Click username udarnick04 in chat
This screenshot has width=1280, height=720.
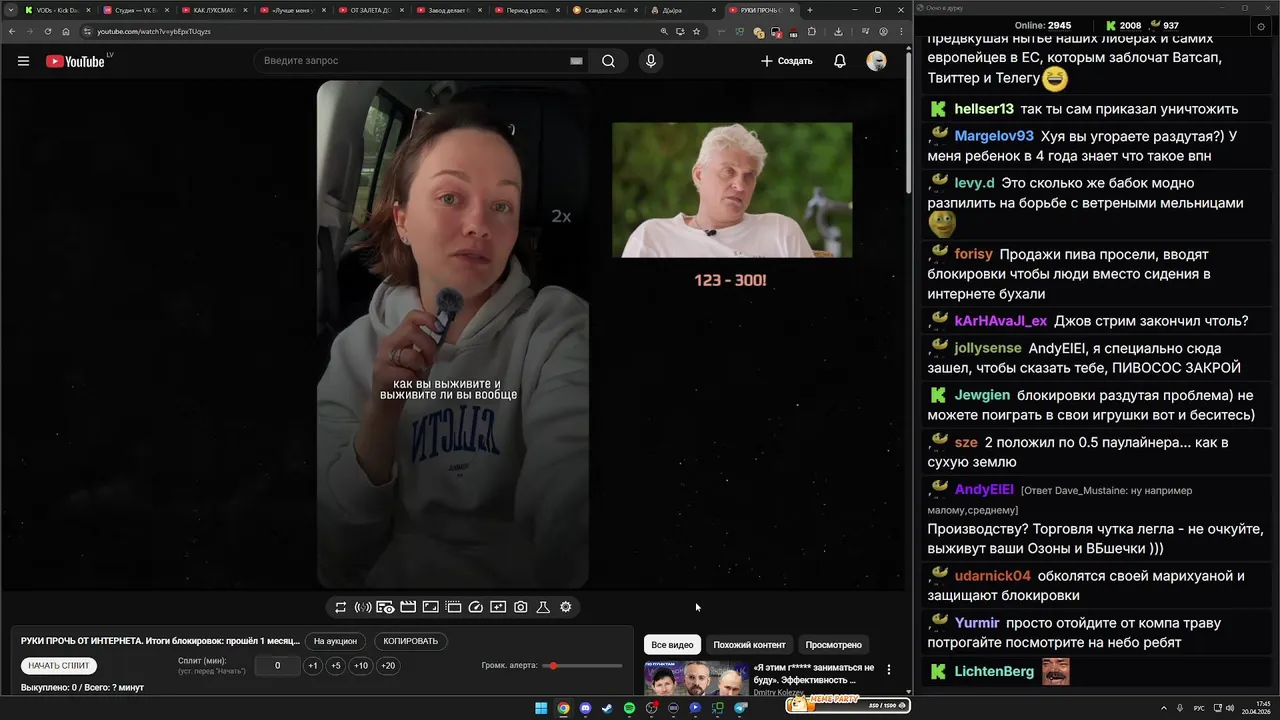coord(992,576)
